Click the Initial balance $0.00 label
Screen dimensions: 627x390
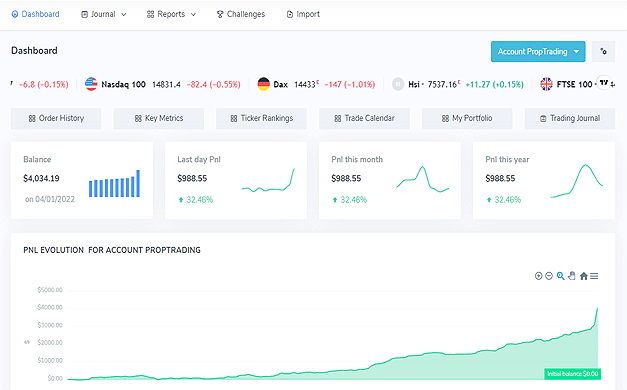[573, 374]
